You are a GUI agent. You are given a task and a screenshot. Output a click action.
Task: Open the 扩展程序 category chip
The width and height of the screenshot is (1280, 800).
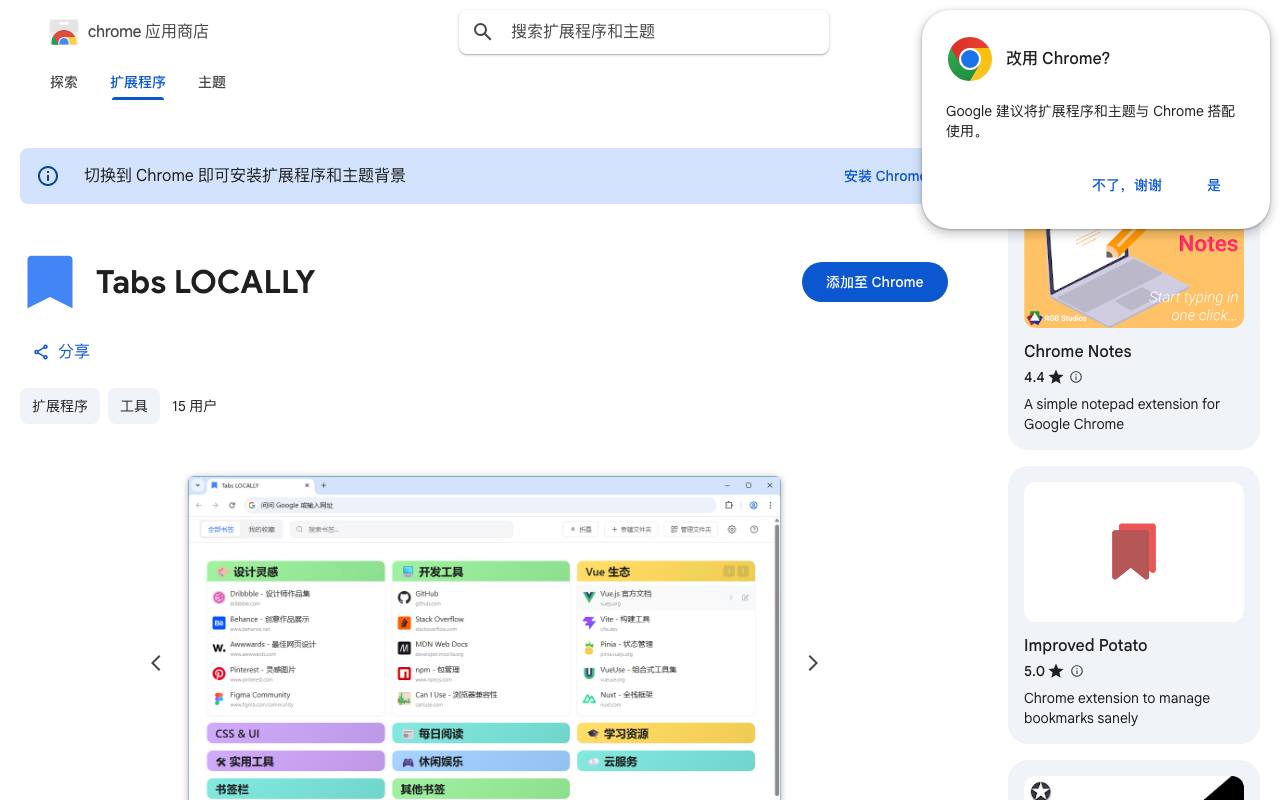pos(60,406)
